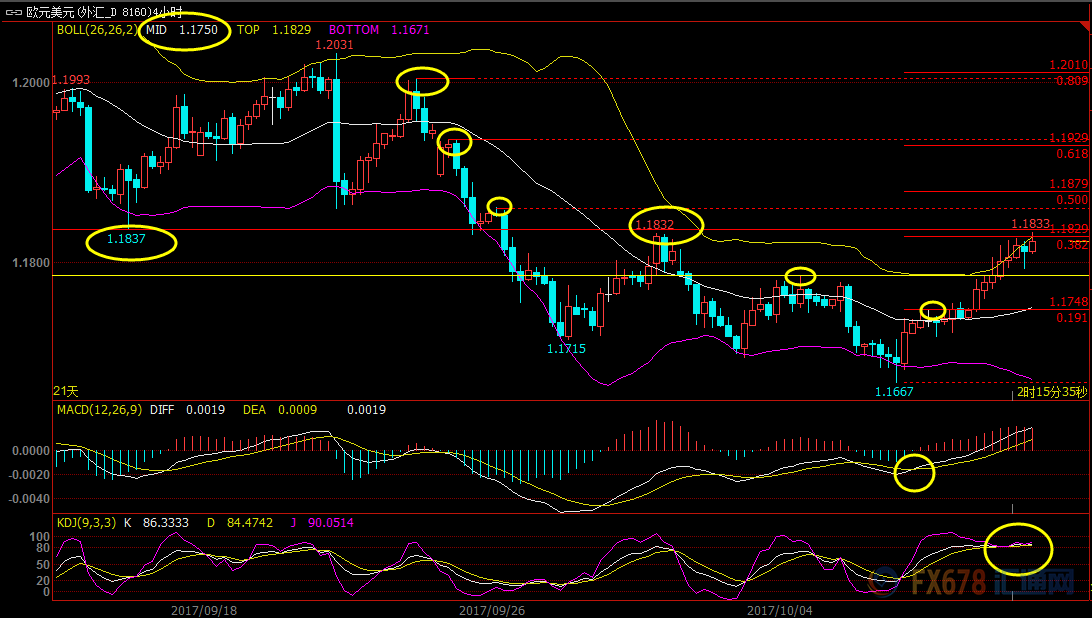Click the circled MACD golden cross marker

pyautogui.click(x=914, y=472)
